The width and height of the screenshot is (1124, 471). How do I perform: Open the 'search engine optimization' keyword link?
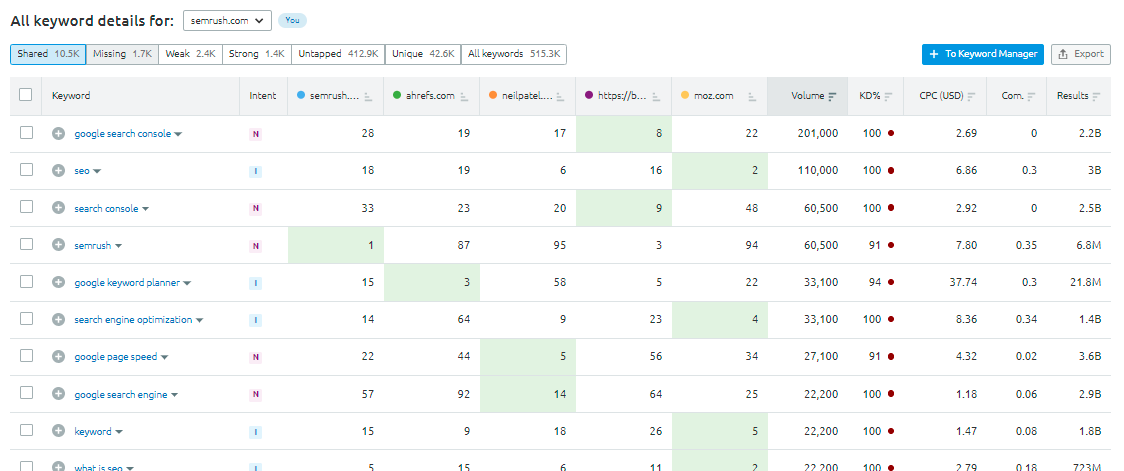pyautogui.click(x=133, y=320)
